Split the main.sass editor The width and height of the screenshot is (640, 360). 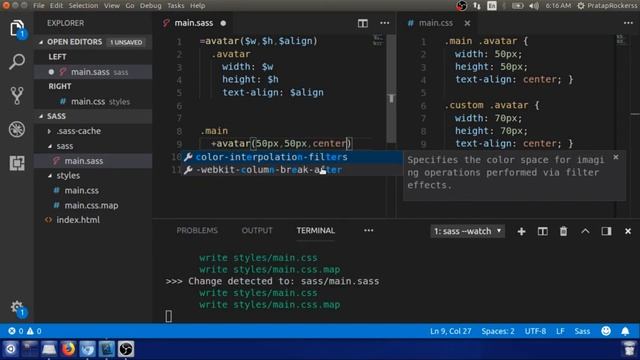(362, 23)
